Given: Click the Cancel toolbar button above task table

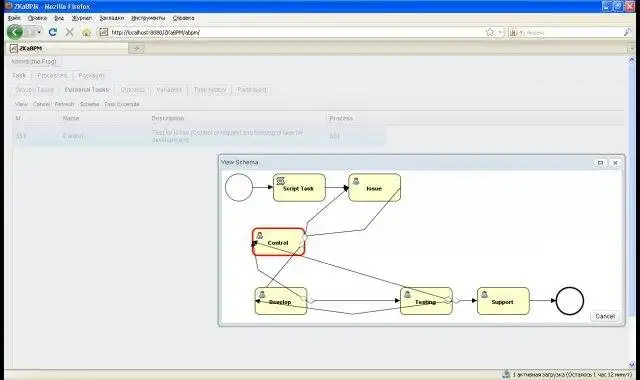Looking at the screenshot, I should (x=41, y=104).
